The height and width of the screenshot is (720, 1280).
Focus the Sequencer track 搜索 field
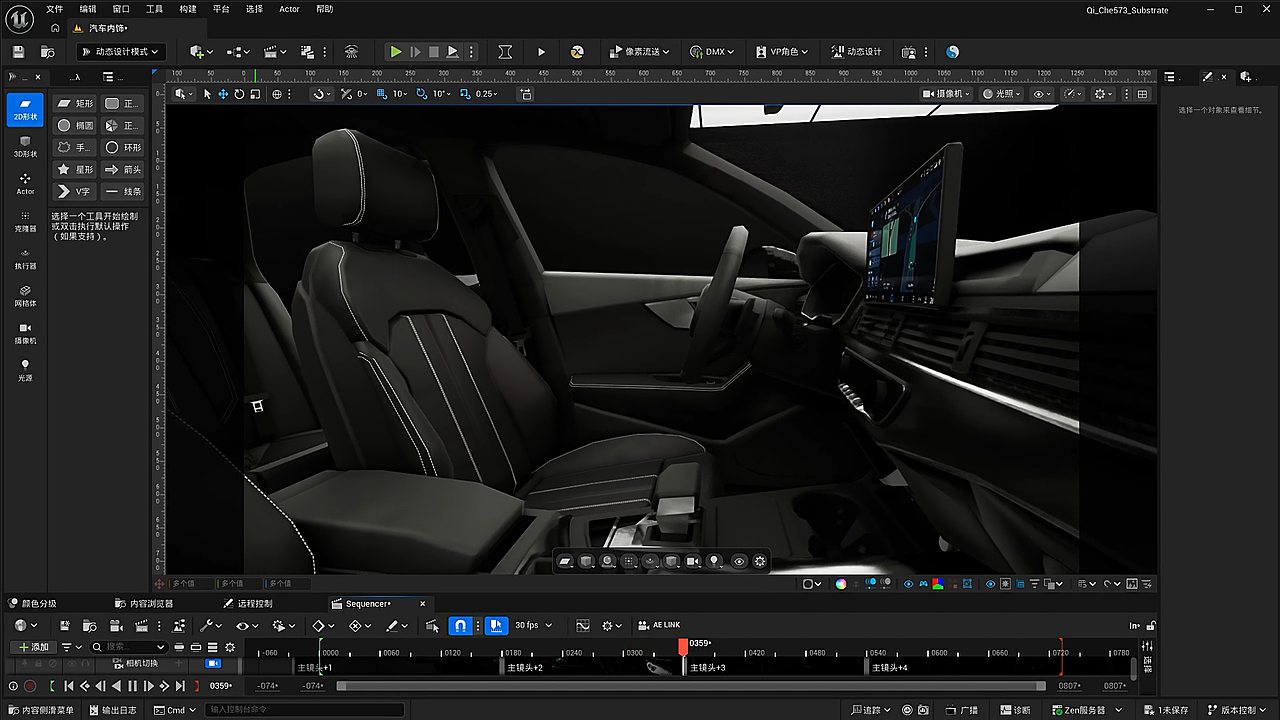[x=128, y=647]
